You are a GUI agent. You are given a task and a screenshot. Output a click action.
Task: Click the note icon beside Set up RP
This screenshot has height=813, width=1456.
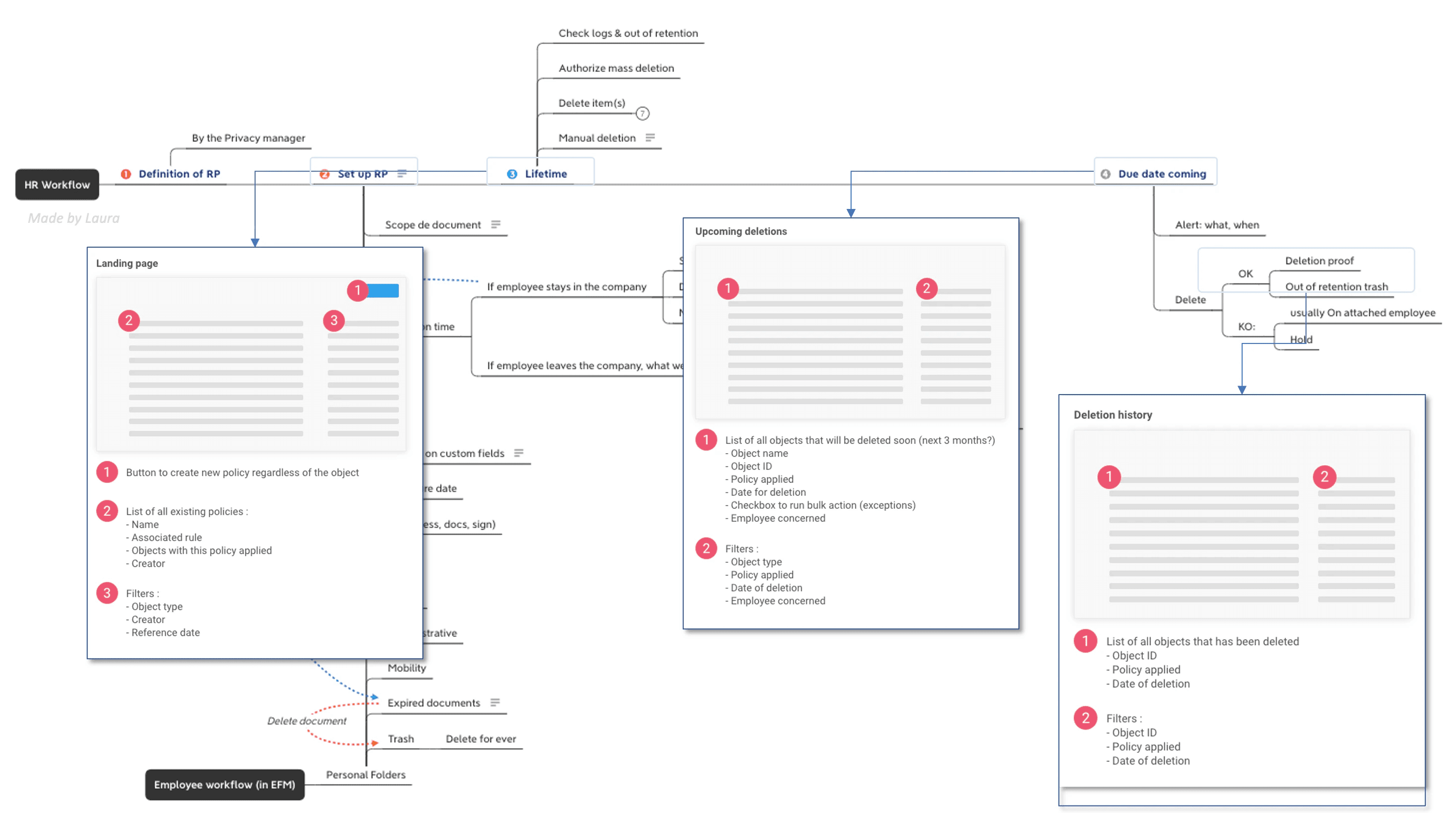pyautogui.click(x=402, y=174)
